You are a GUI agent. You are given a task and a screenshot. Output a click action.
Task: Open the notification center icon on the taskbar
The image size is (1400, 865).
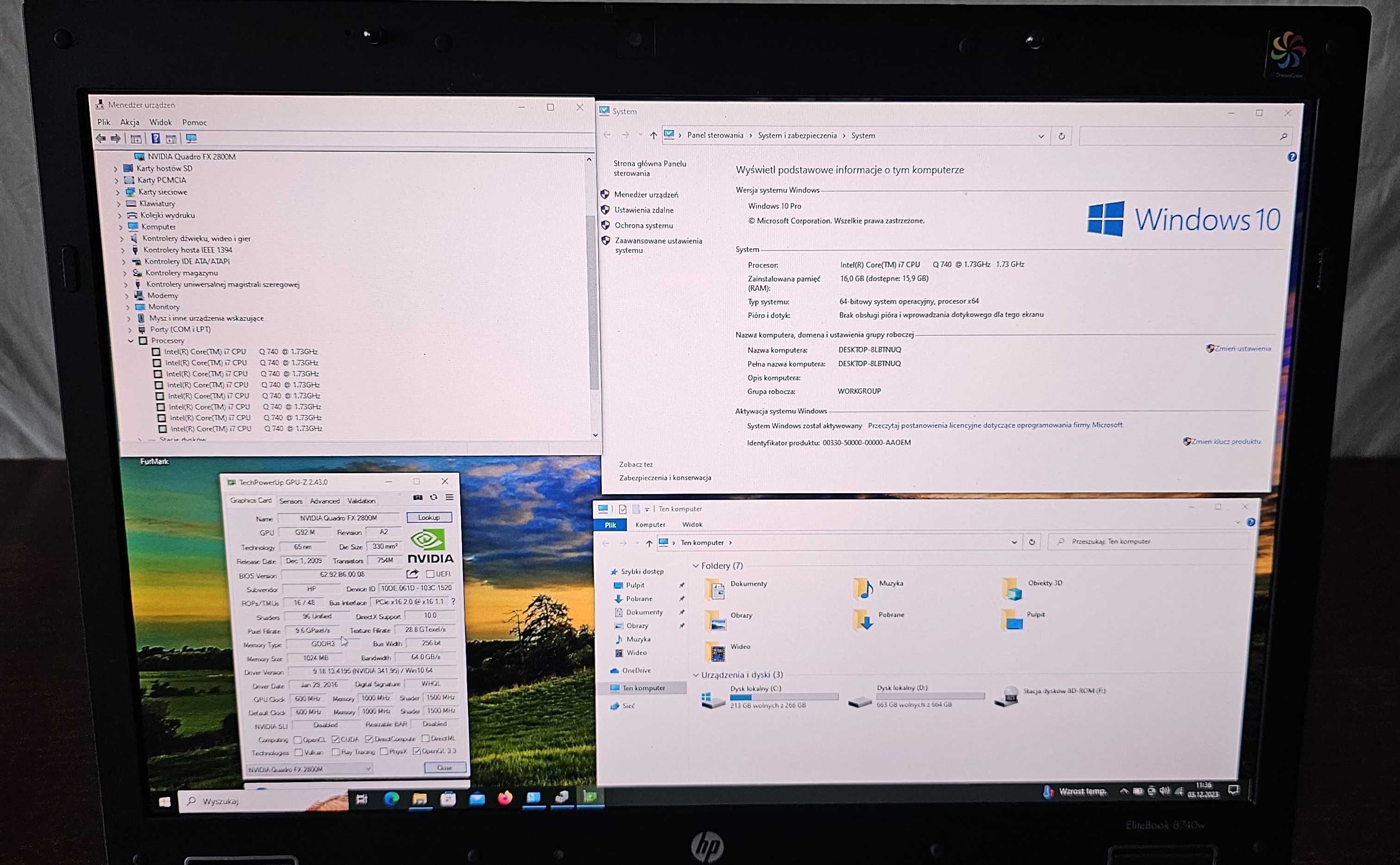[1234, 790]
